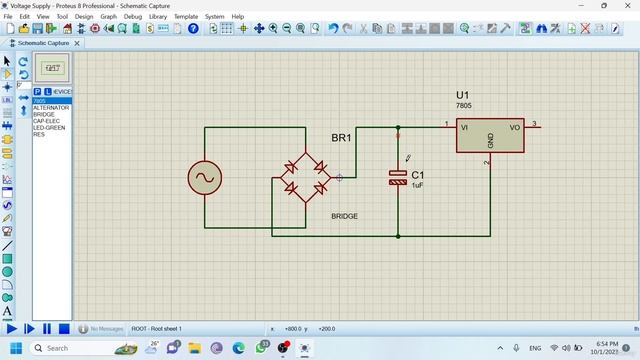Open the Windows Start menu
The height and width of the screenshot is (360, 640).
coord(16,348)
